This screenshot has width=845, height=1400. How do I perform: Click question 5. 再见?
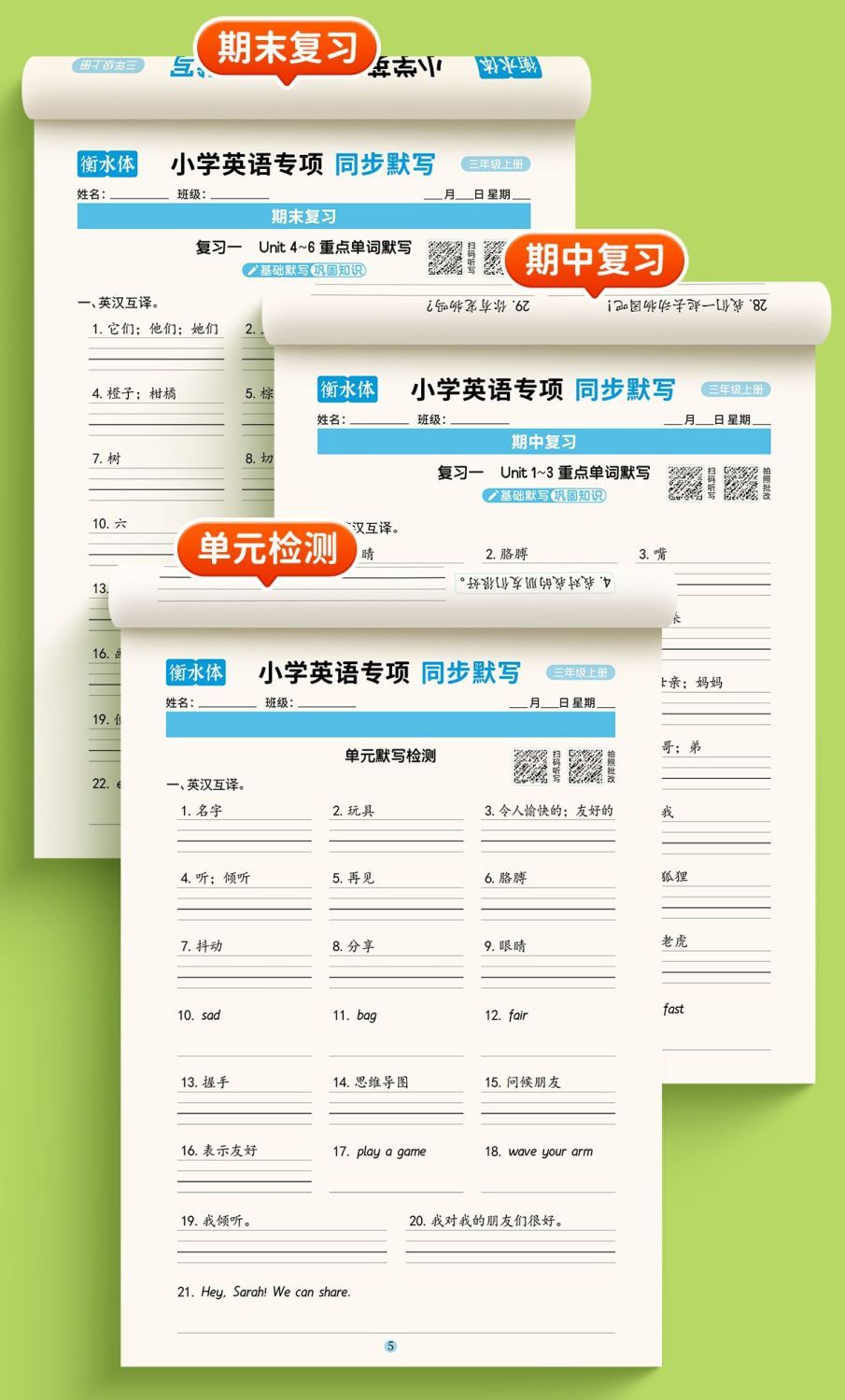click(353, 878)
